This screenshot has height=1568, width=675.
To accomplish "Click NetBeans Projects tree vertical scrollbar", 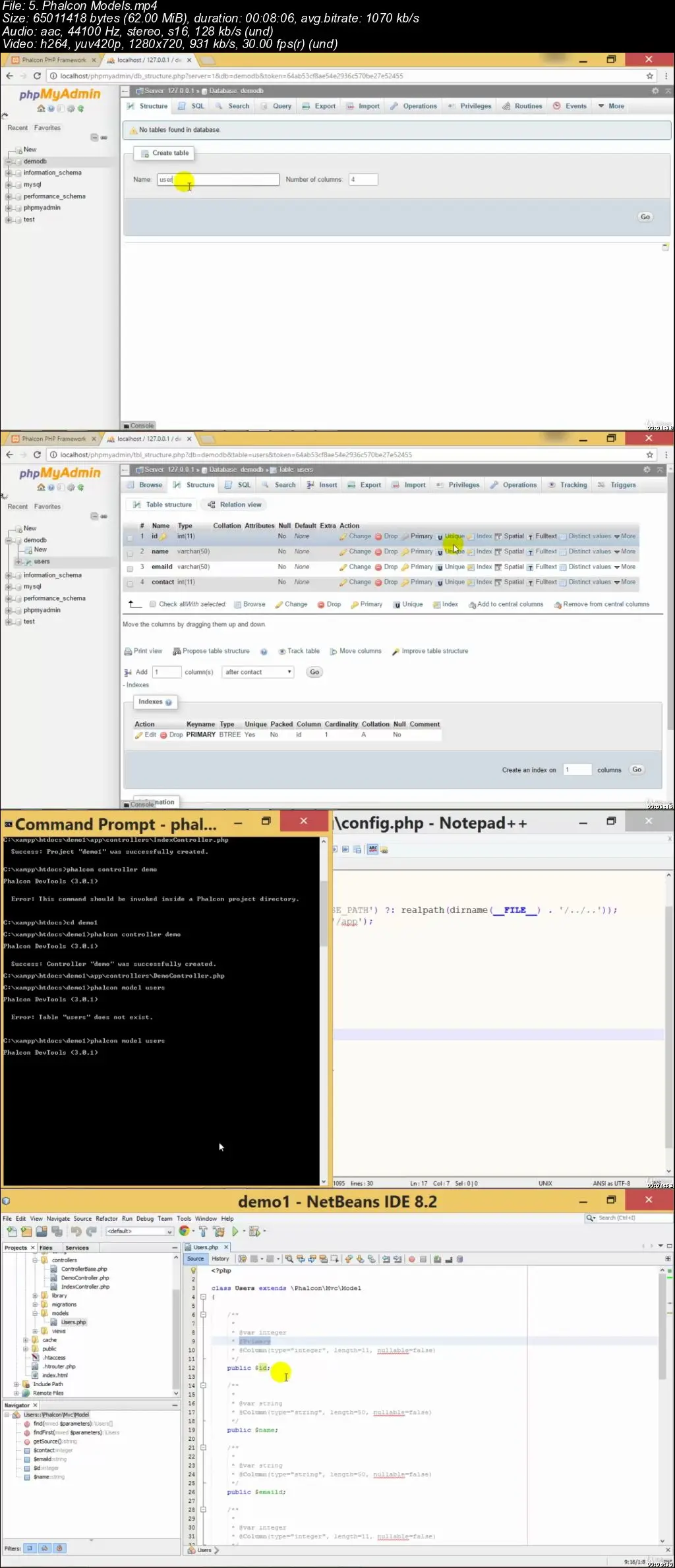I will tap(176, 1324).
